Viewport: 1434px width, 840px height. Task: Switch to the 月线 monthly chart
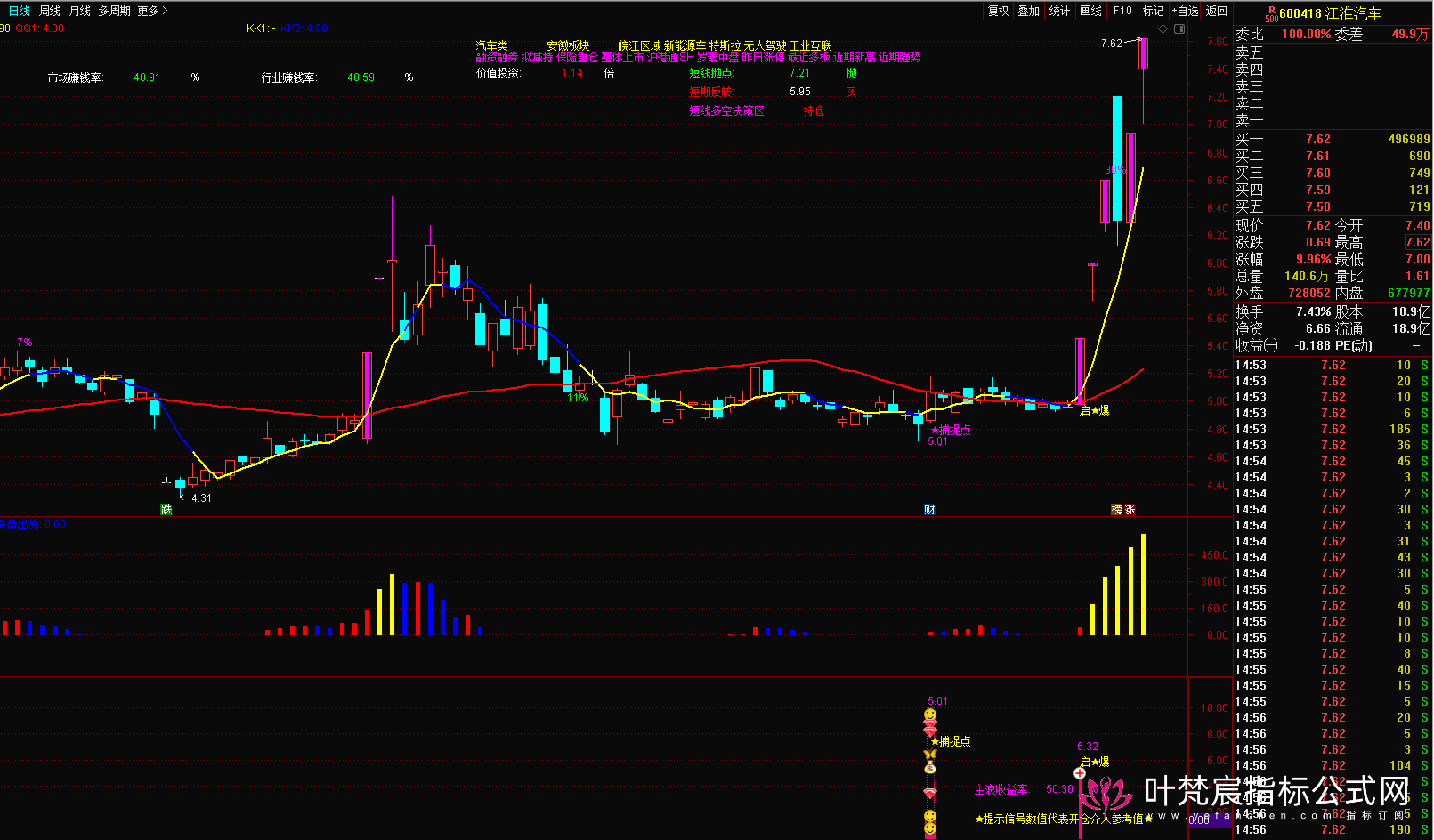coord(80,11)
